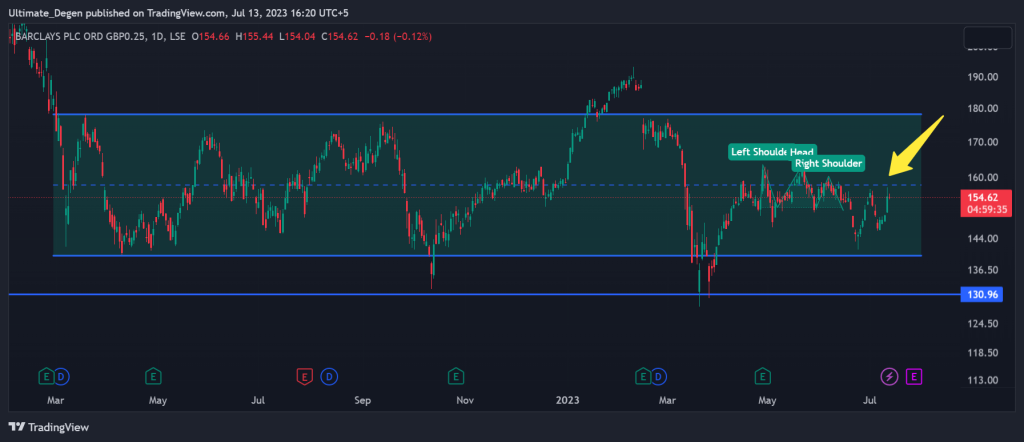Click the dividend marker beside the red earnings marker

330,376
